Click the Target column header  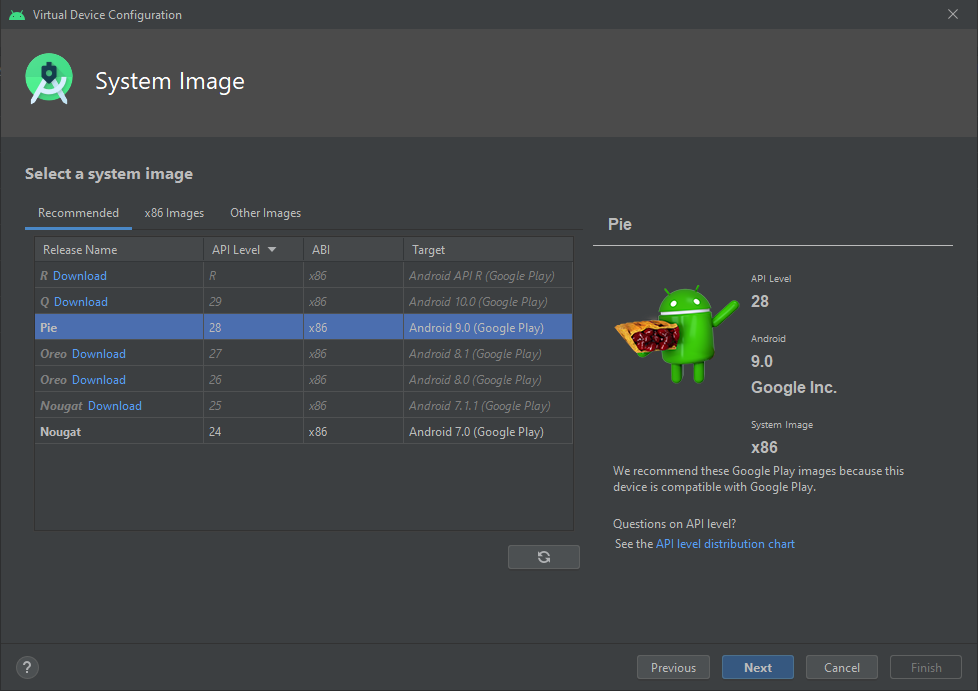coord(488,249)
